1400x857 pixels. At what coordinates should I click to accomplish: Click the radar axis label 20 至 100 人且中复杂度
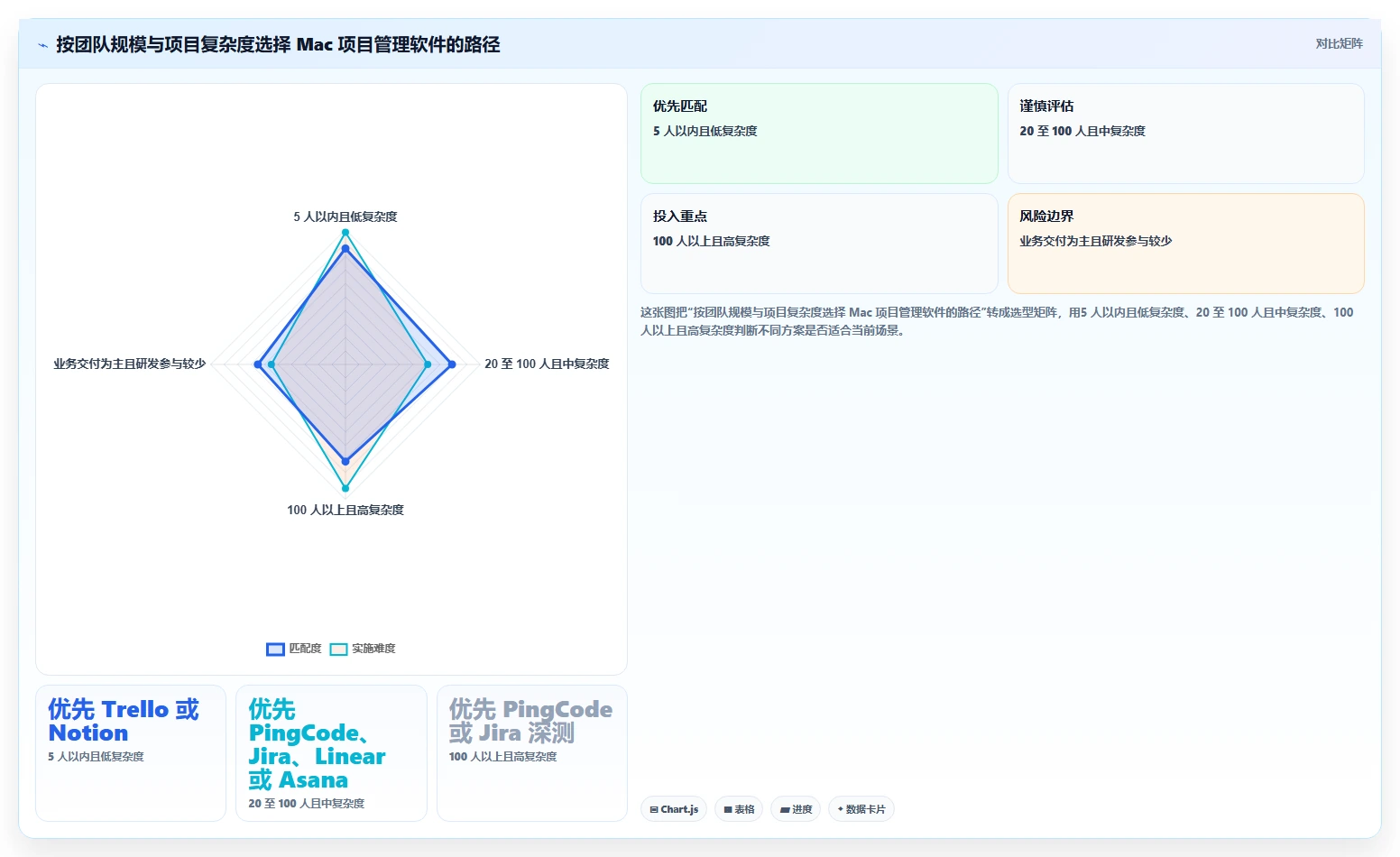pyautogui.click(x=547, y=364)
